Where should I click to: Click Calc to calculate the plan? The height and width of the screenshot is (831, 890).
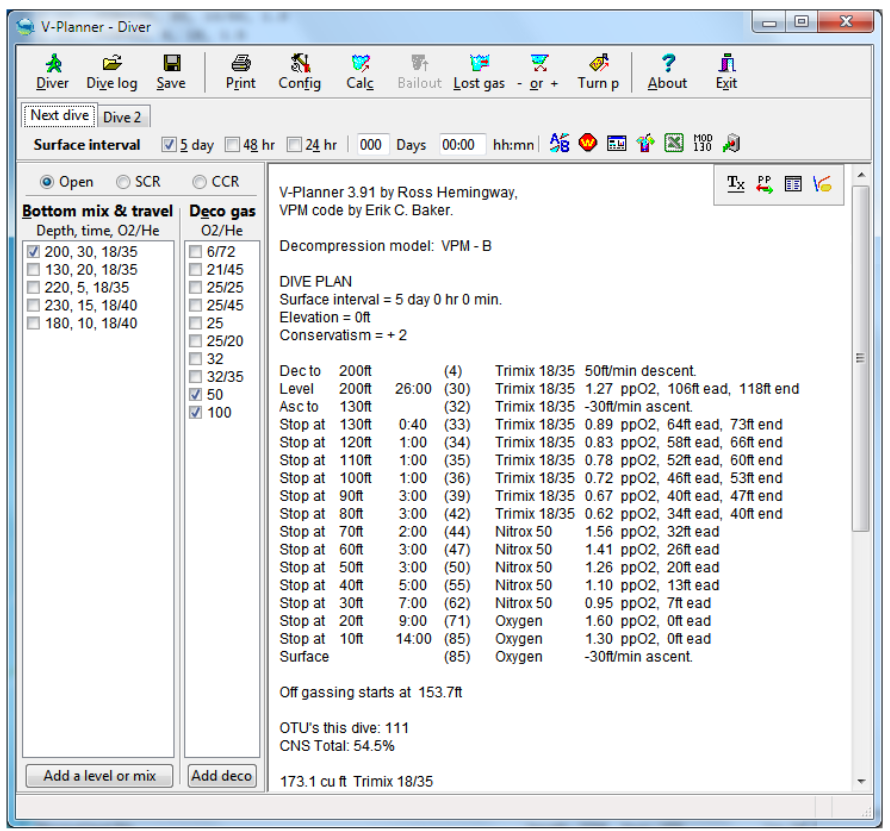tap(360, 71)
